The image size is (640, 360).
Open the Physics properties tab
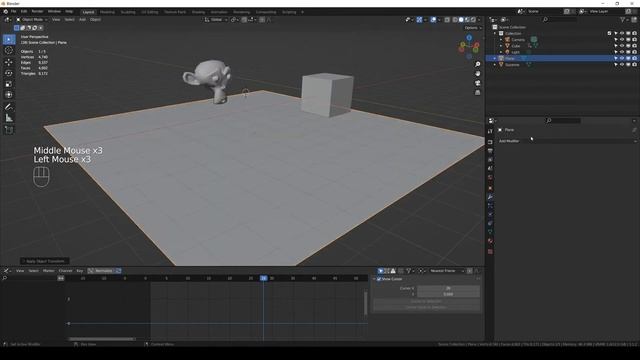tap(490, 215)
